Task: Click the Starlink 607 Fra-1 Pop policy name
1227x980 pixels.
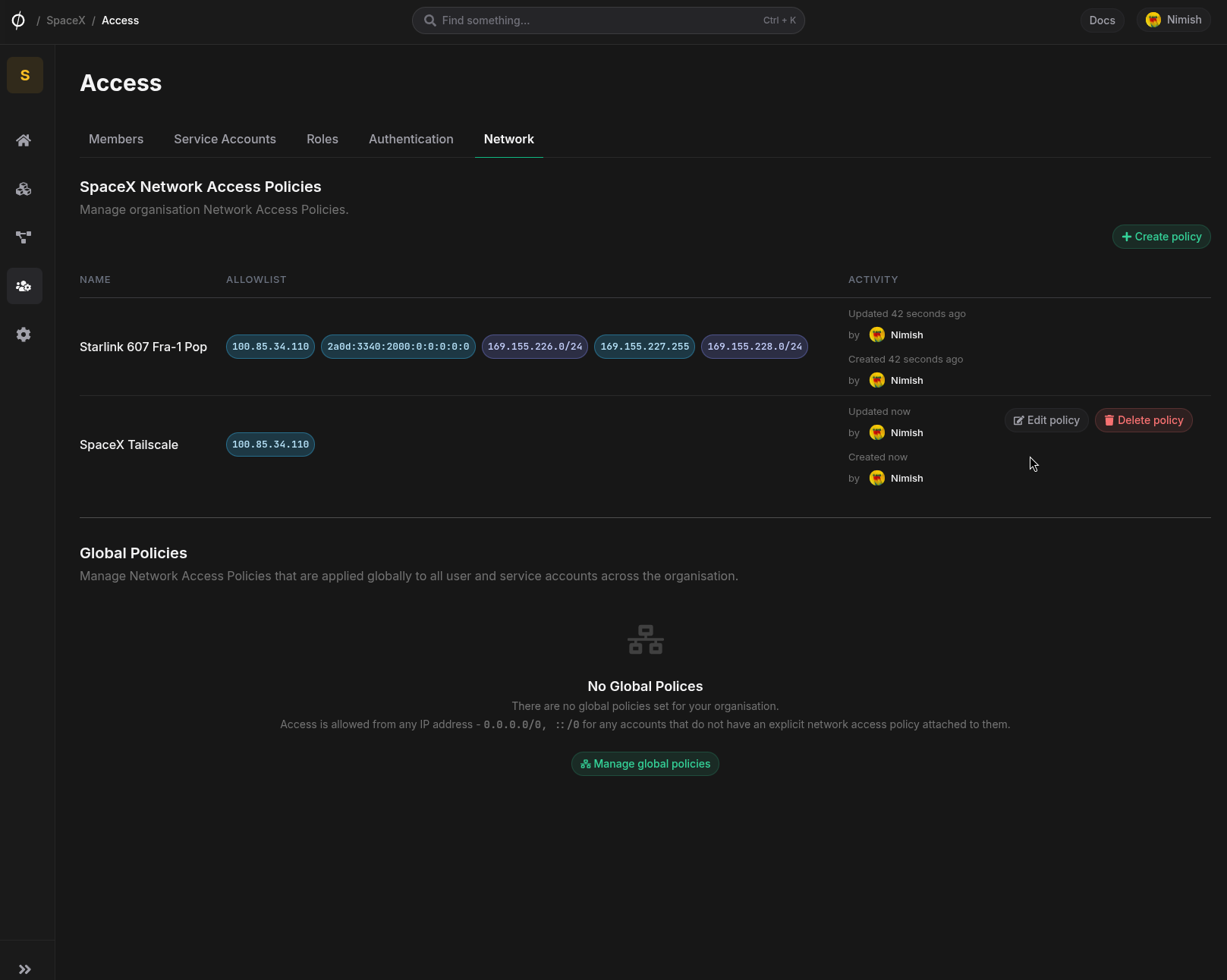Action: (143, 347)
